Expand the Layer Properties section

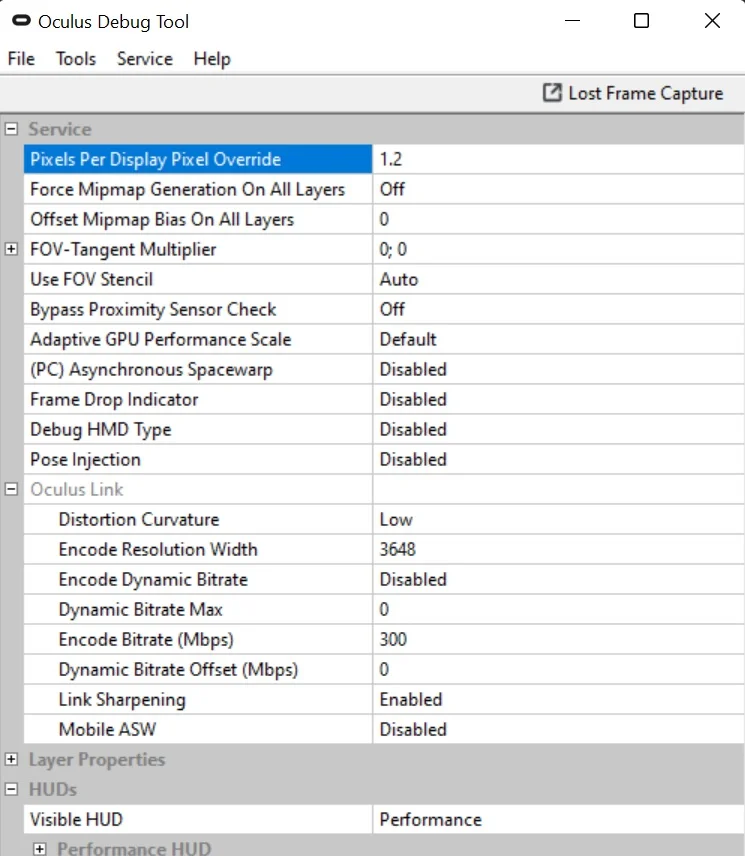point(11,759)
